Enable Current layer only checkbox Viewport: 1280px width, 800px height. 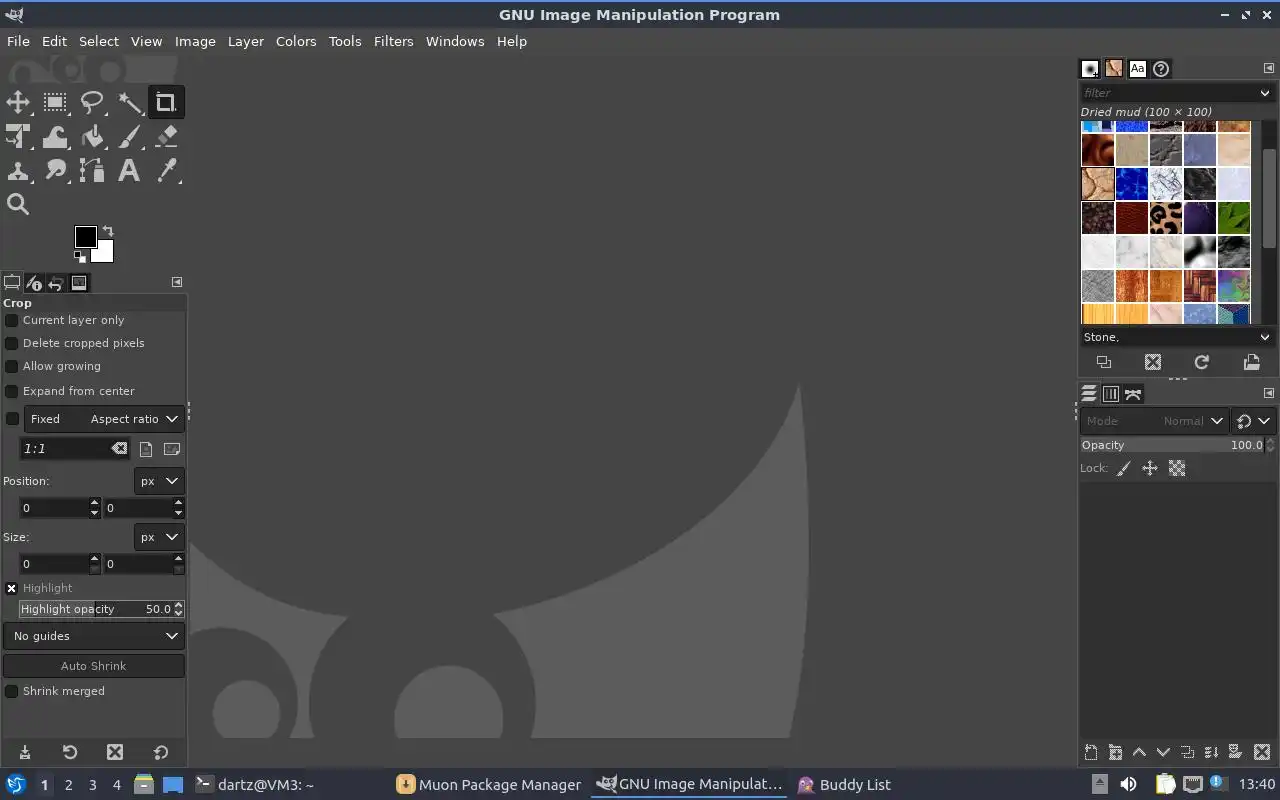(12, 320)
